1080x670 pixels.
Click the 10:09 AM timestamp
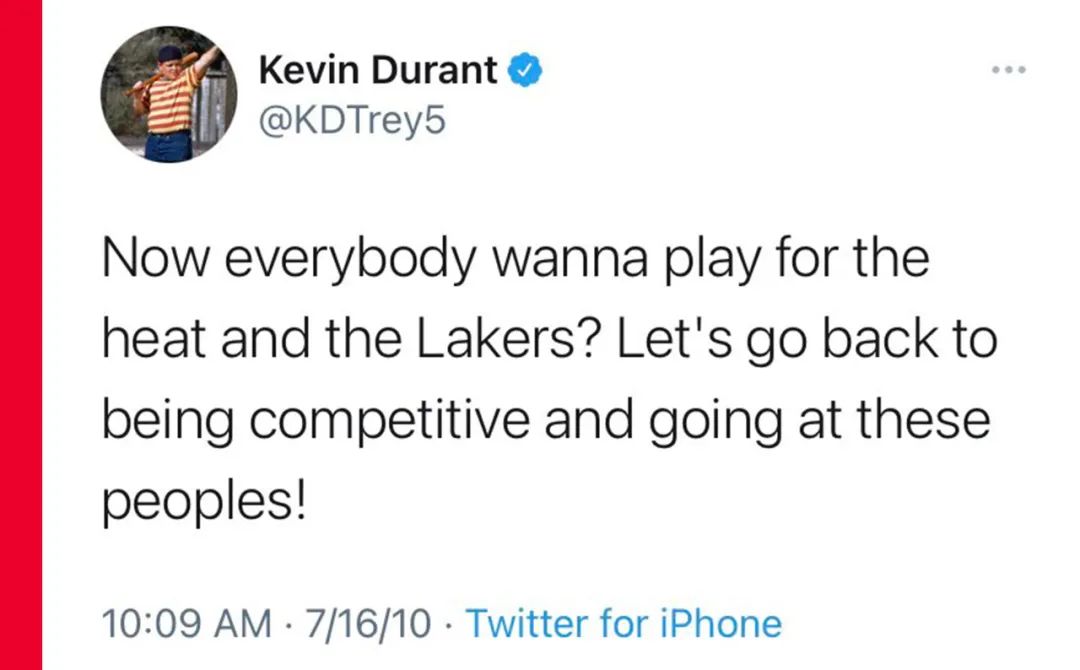pos(187,623)
